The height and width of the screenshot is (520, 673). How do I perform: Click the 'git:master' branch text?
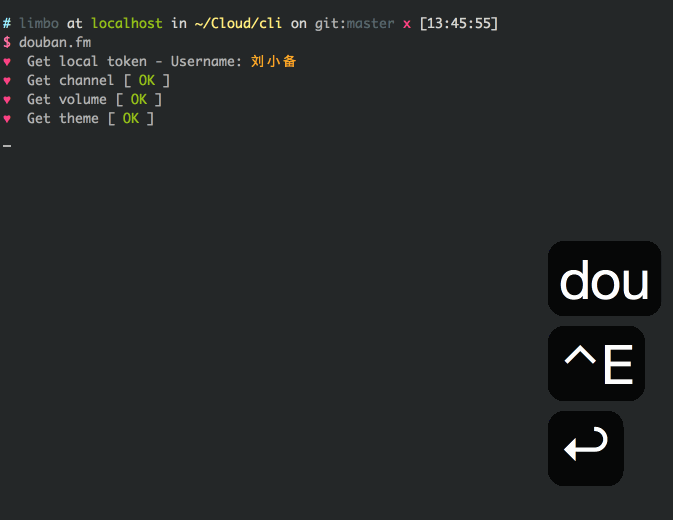355,24
